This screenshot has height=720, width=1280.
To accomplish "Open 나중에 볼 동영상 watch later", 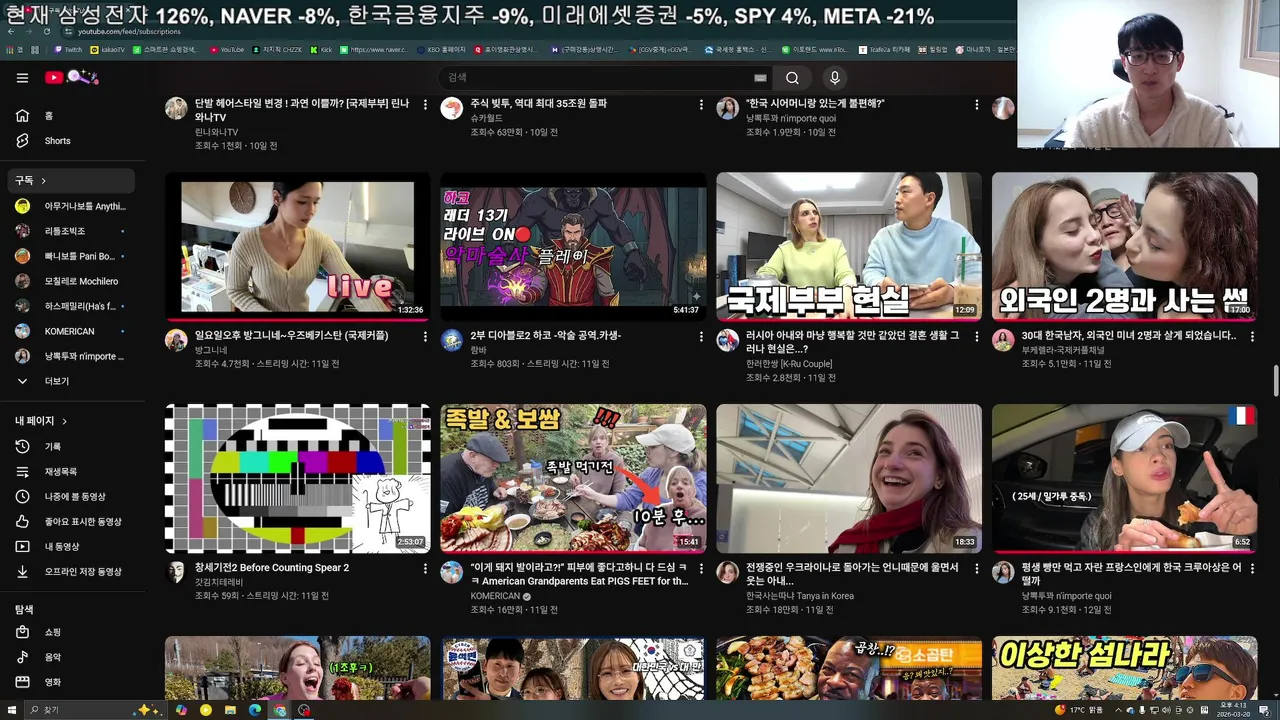I will tap(72, 497).
